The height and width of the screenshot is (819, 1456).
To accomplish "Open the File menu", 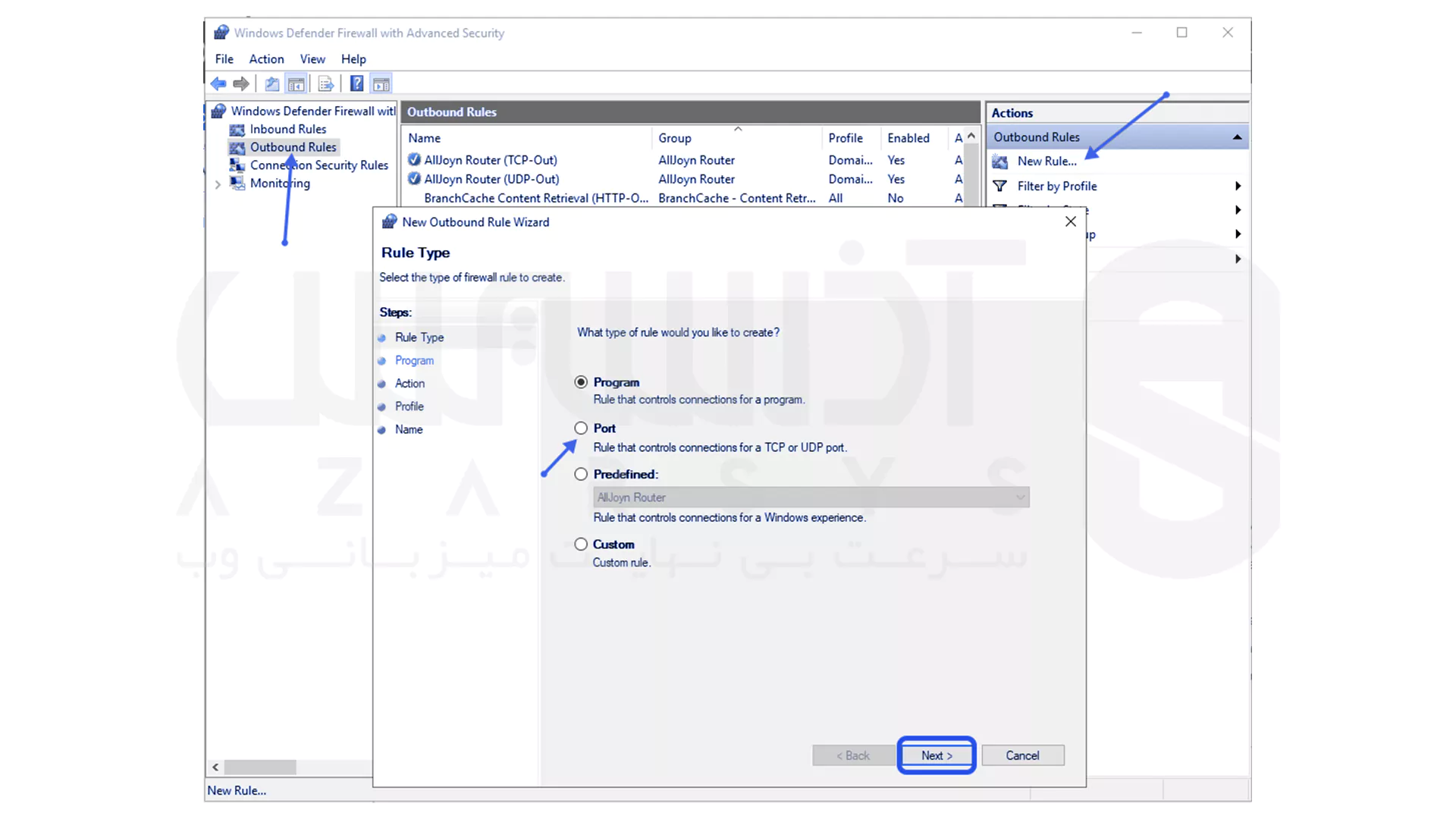I will coord(224,58).
